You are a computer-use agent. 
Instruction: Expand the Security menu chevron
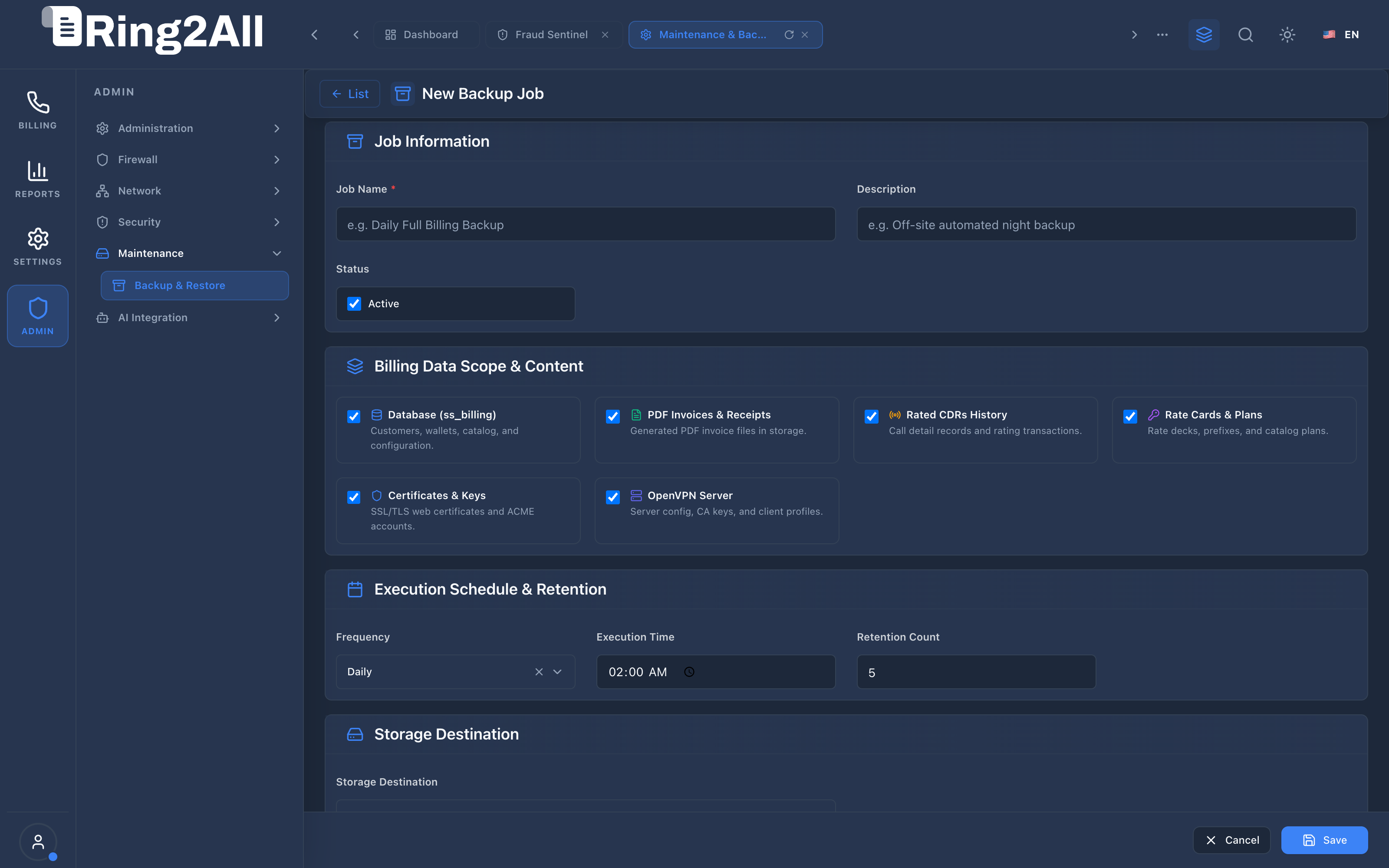(x=276, y=222)
